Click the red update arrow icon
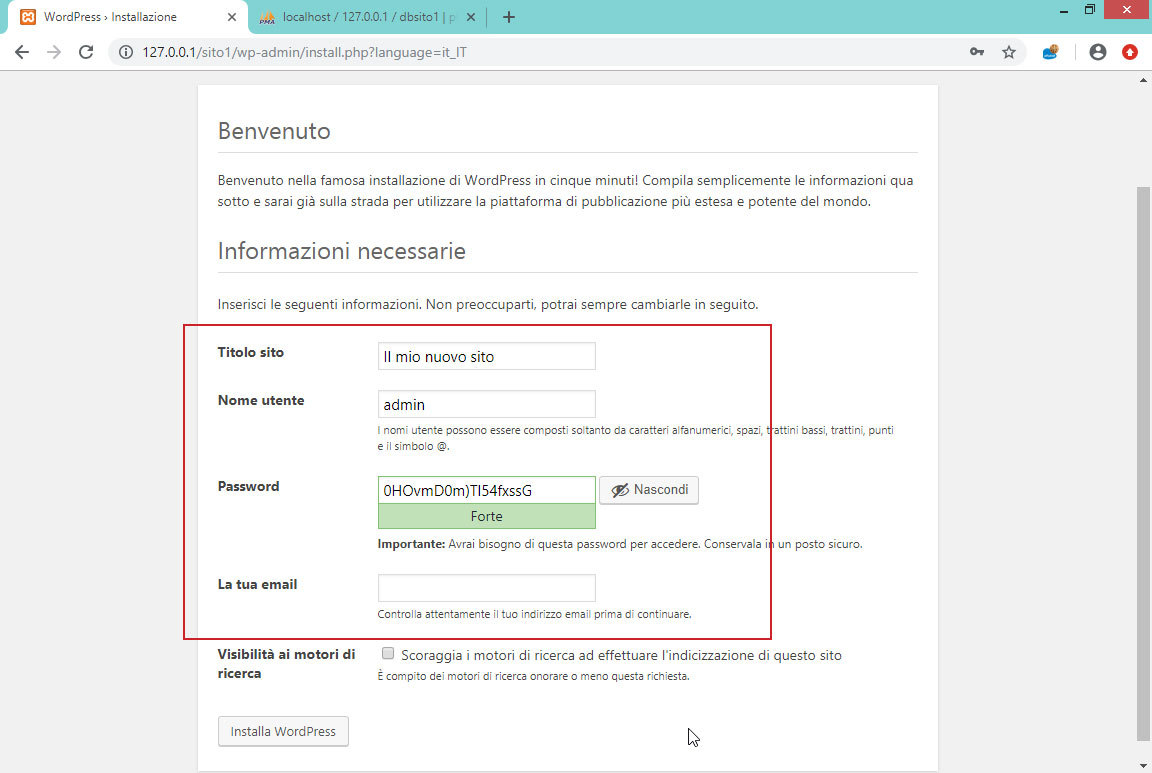This screenshot has height=773, width=1152. coord(1130,52)
